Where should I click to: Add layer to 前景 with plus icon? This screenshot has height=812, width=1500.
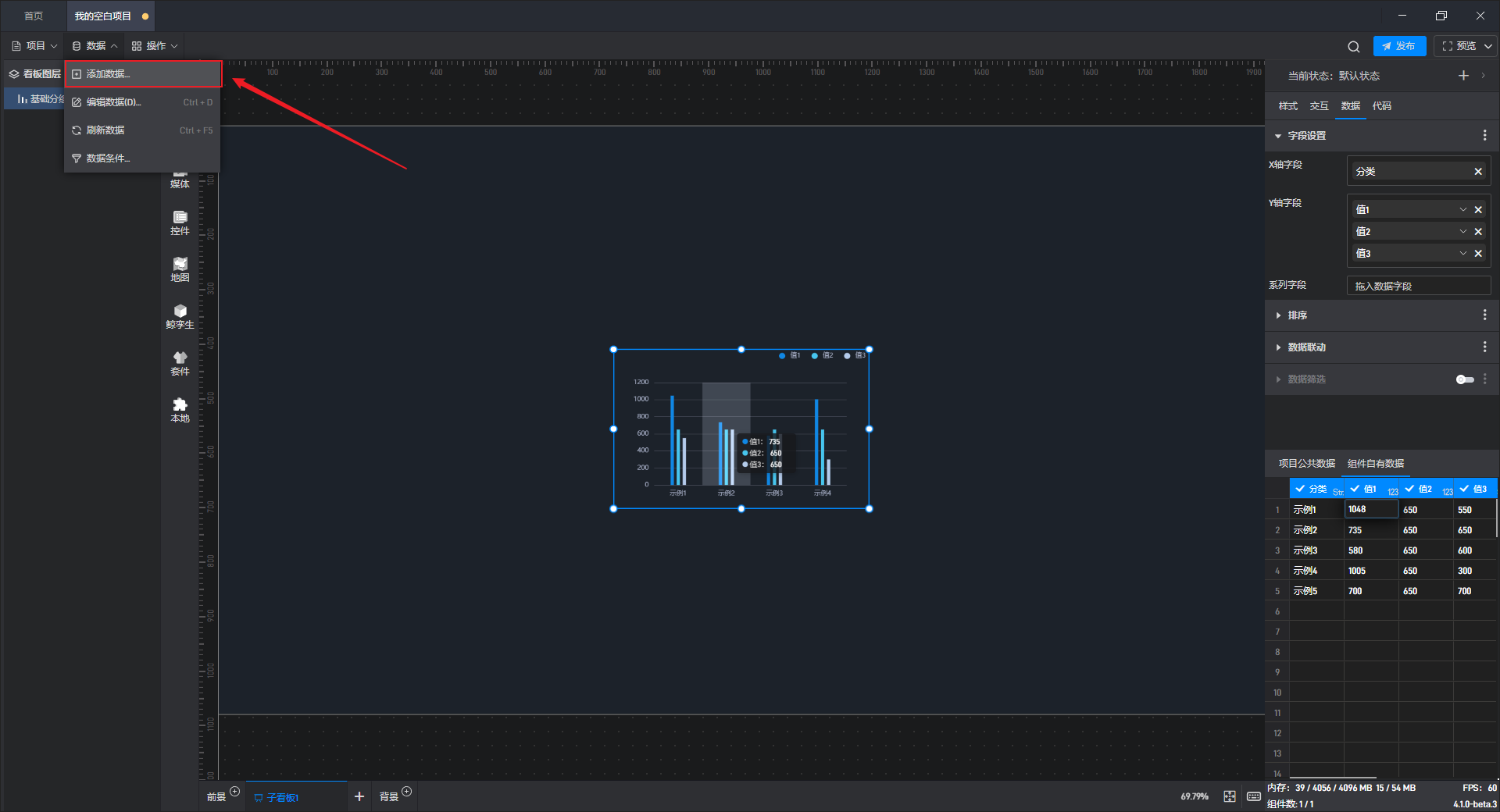[234, 792]
